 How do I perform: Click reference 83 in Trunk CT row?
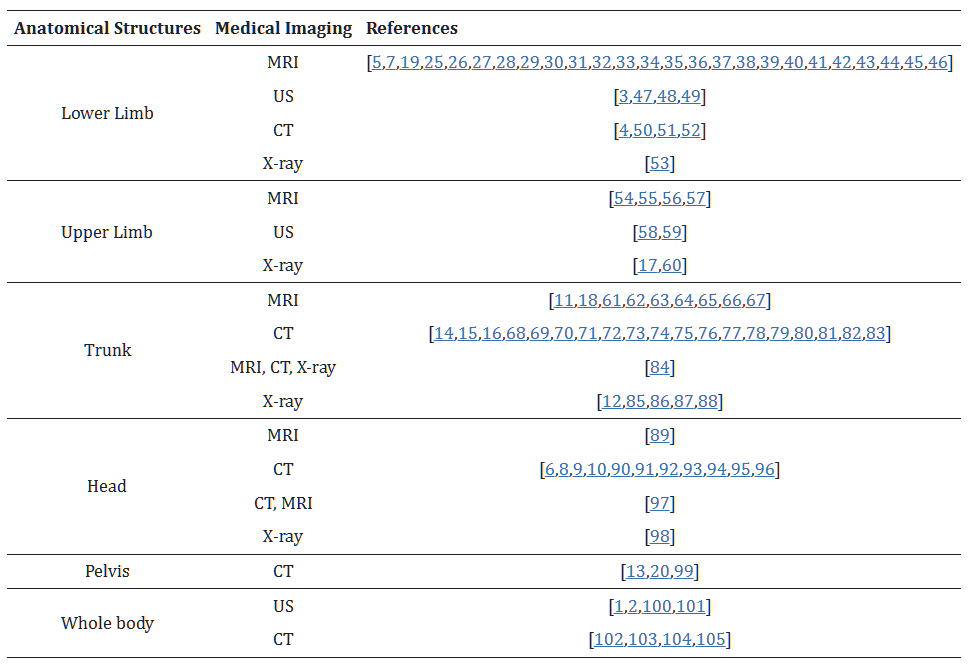click(876, 334)
